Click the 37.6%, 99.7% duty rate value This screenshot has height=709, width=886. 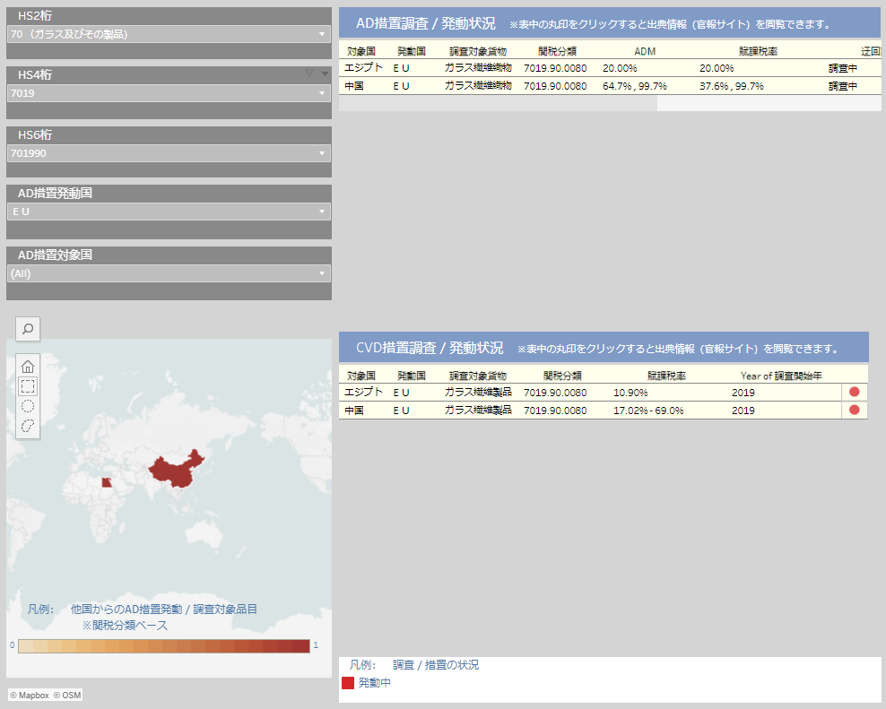pos(732,86)
